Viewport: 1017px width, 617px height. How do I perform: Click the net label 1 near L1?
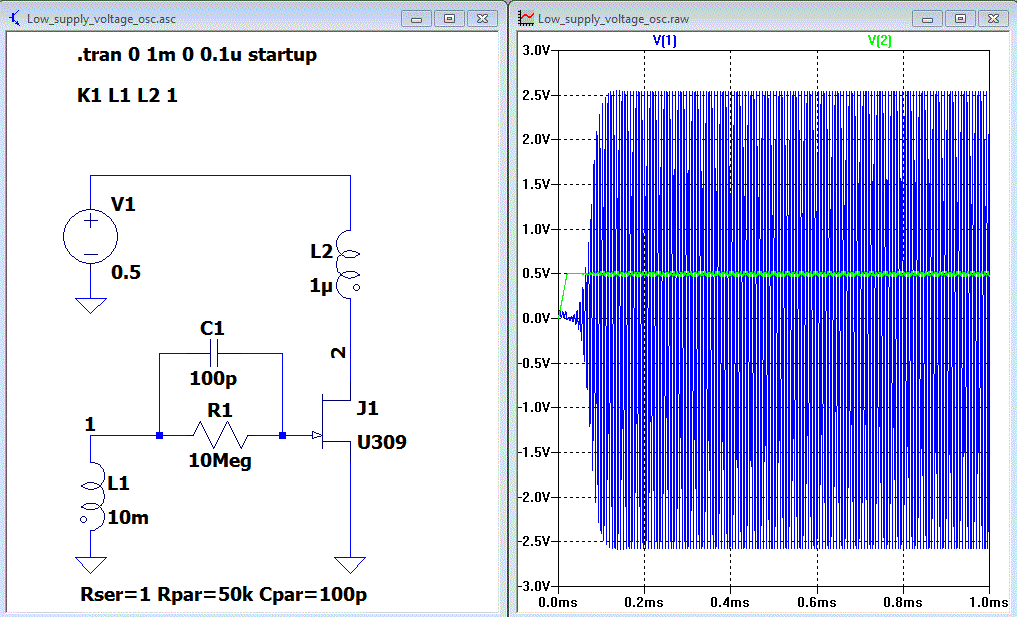(x=90, y=425)
